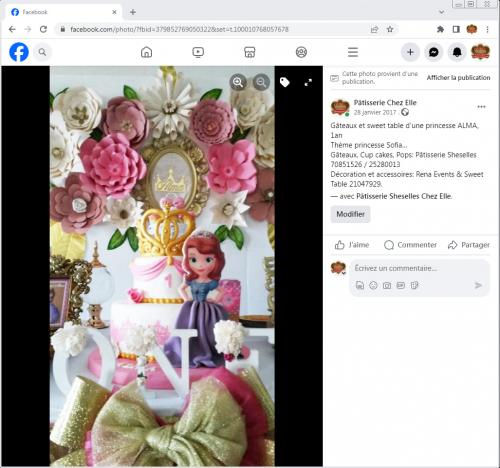Open the Chrome profile avatar
500x468 pixels.
pyautogui.click(x=472, y=29)
